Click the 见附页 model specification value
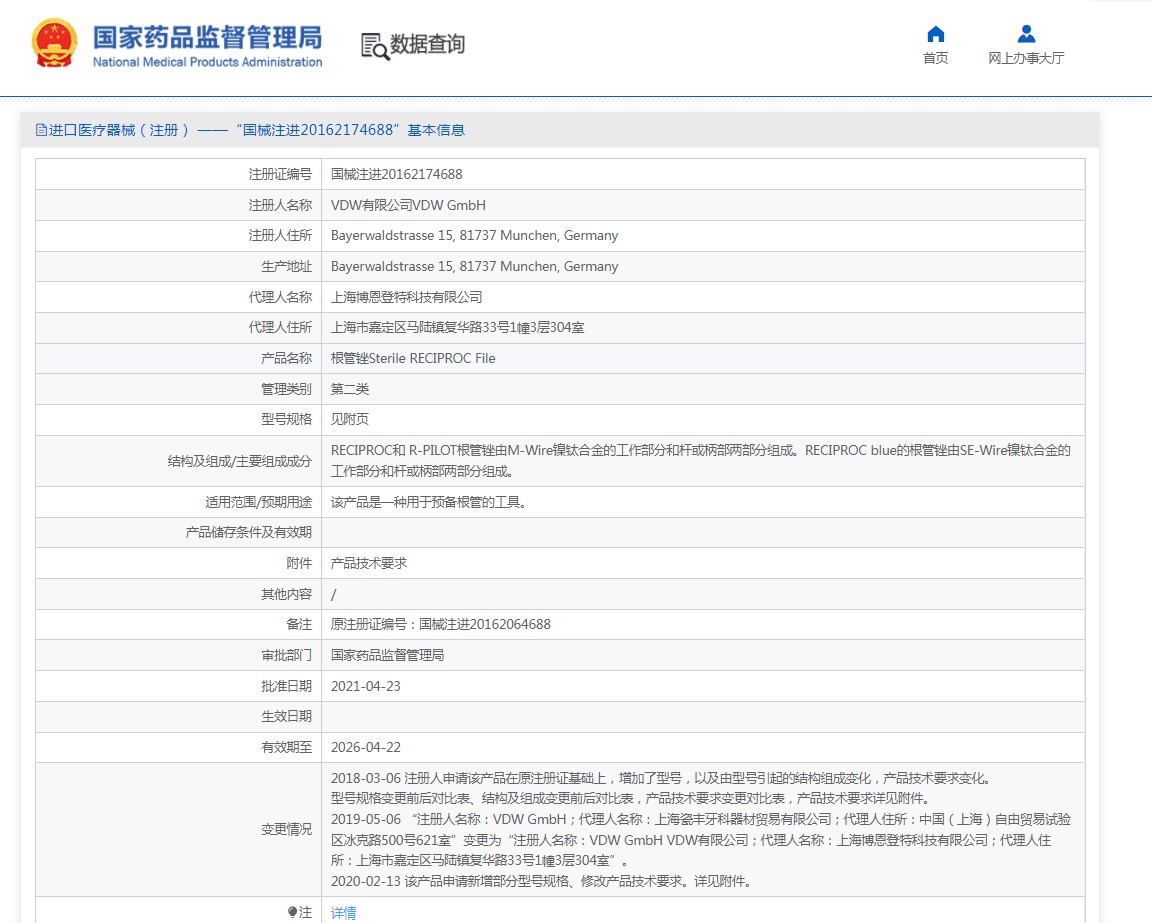Screen dimensions: 1152x923 (x=350, y=419)
